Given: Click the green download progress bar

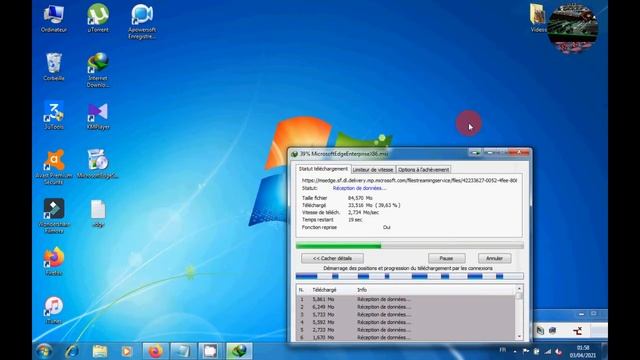Looking at the screenshot, I should pos(409,246).
